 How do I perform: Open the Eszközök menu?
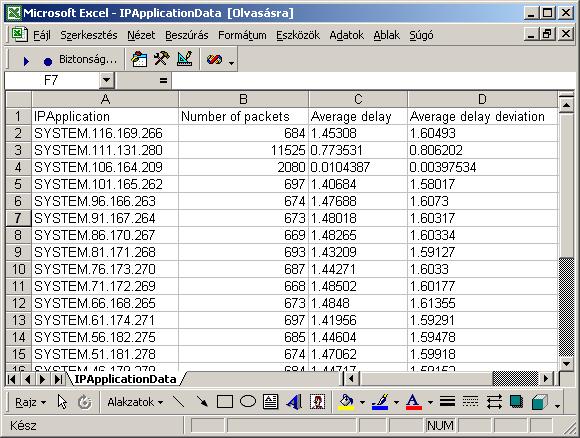[298, 35]
